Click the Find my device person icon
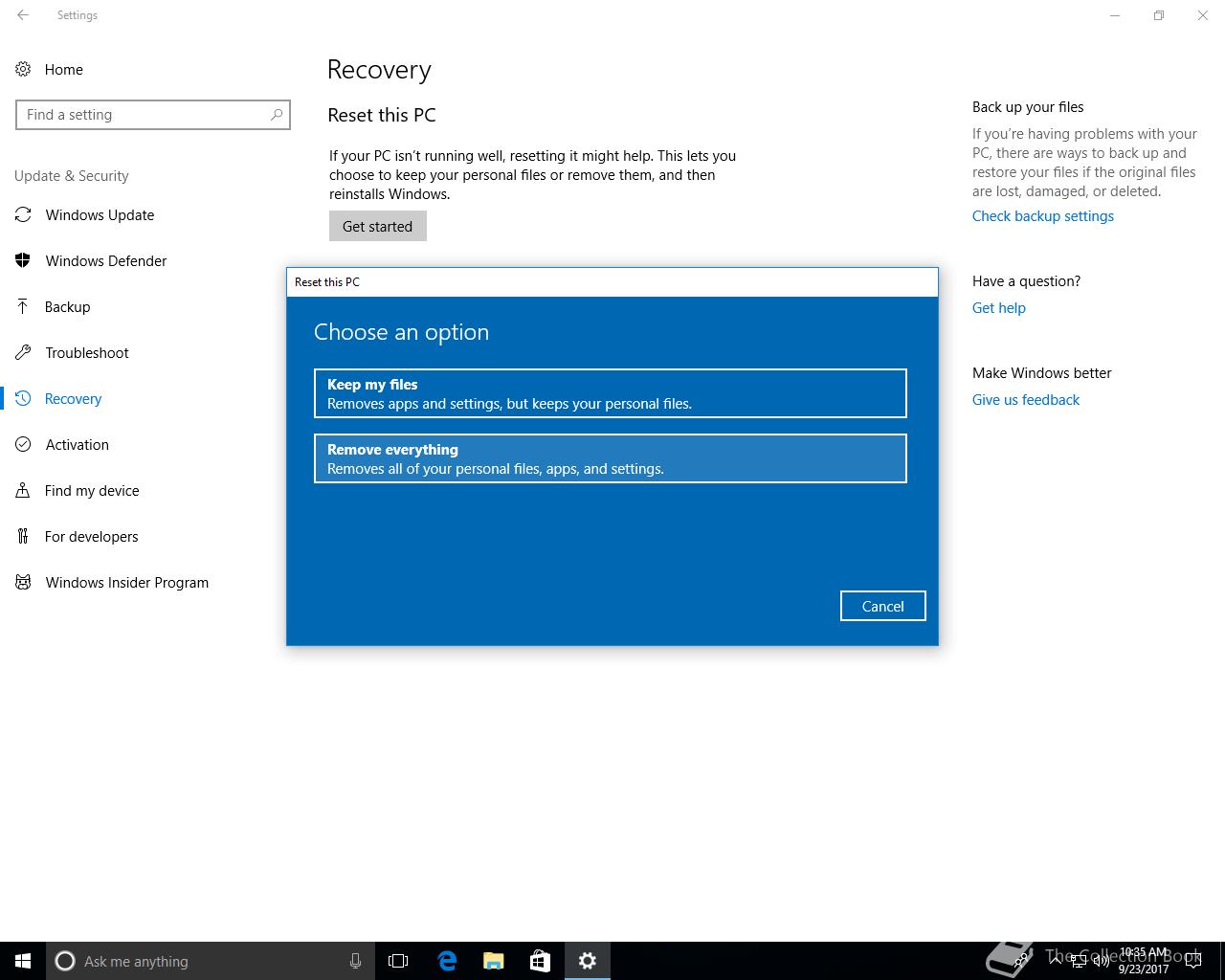Screen dimensions: 1225x980 click(23, 490)
